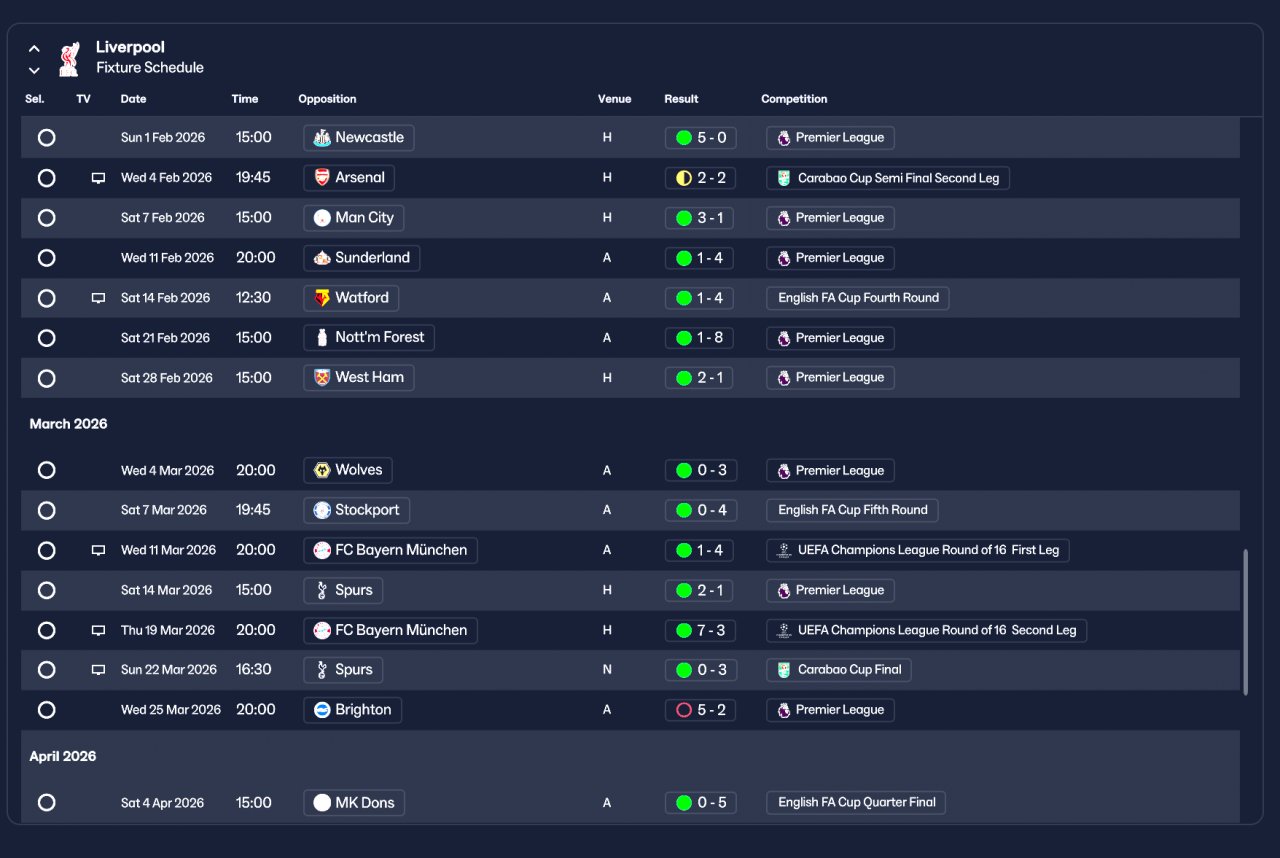Click red loss ring on Brighton 5-2 result
Image resolution: width=1280 pixels, height=858 pixels.
pyautogui.click(x=684, y=710)
